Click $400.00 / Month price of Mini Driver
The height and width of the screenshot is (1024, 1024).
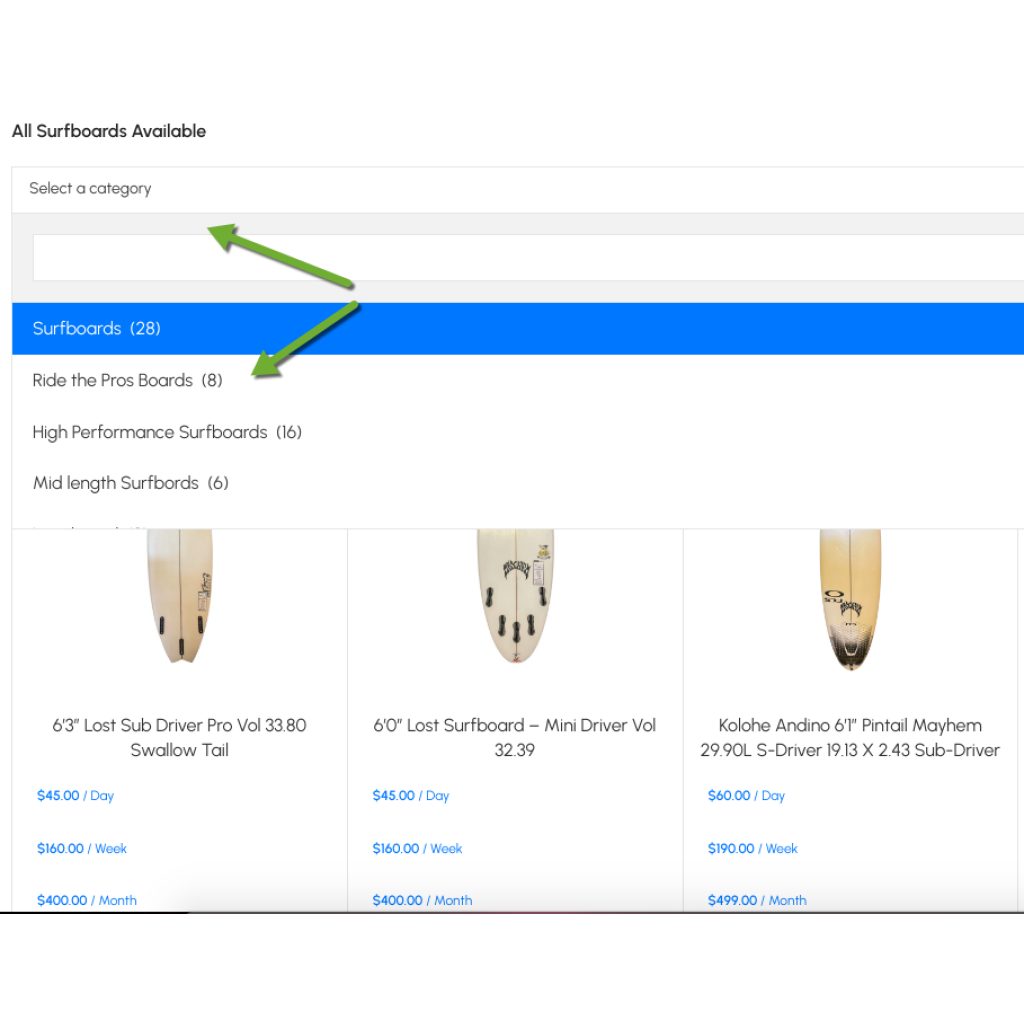pyautogui.click(x=423, y=900)
